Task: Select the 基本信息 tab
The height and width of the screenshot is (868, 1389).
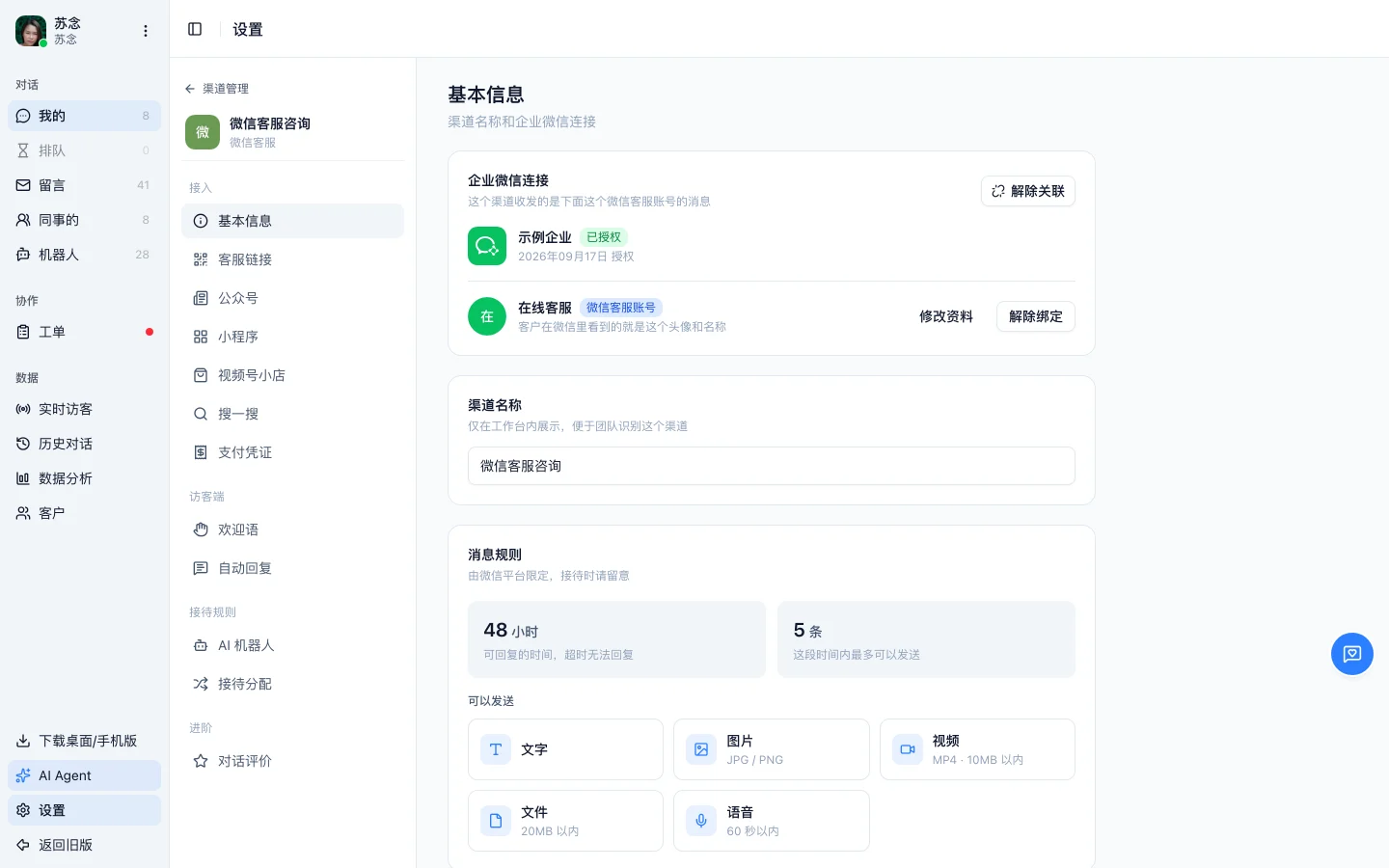Action: pyautogui.click(x=292, y=221)
